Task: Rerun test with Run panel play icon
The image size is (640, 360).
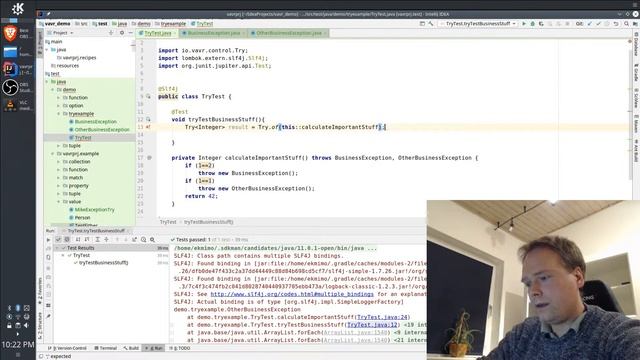Action: [48, 240]
